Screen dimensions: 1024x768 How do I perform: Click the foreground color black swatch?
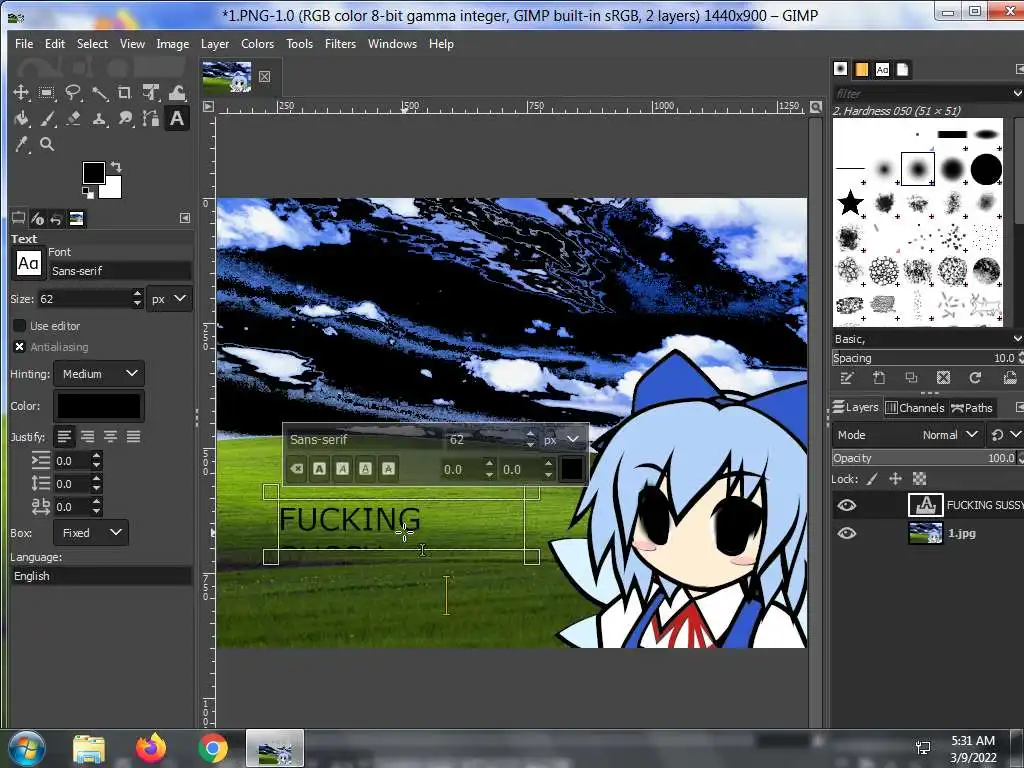(93, 172)
